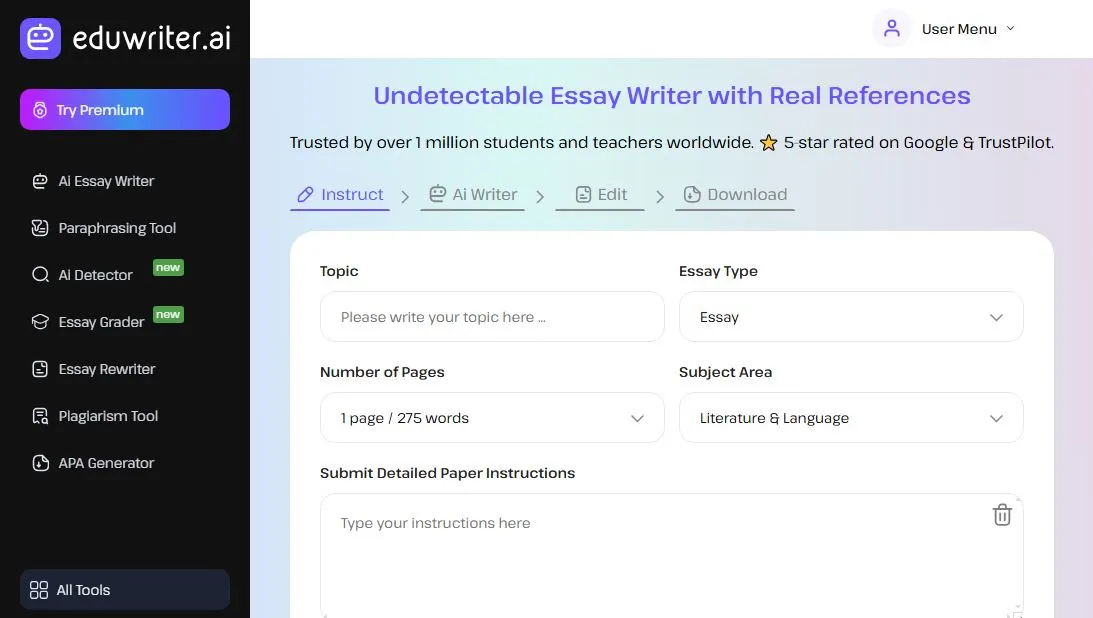This screenshot has width=1093, height=618.
Task: Click the Ai Detector magnifier icon
Action: (x=40, y=275)
